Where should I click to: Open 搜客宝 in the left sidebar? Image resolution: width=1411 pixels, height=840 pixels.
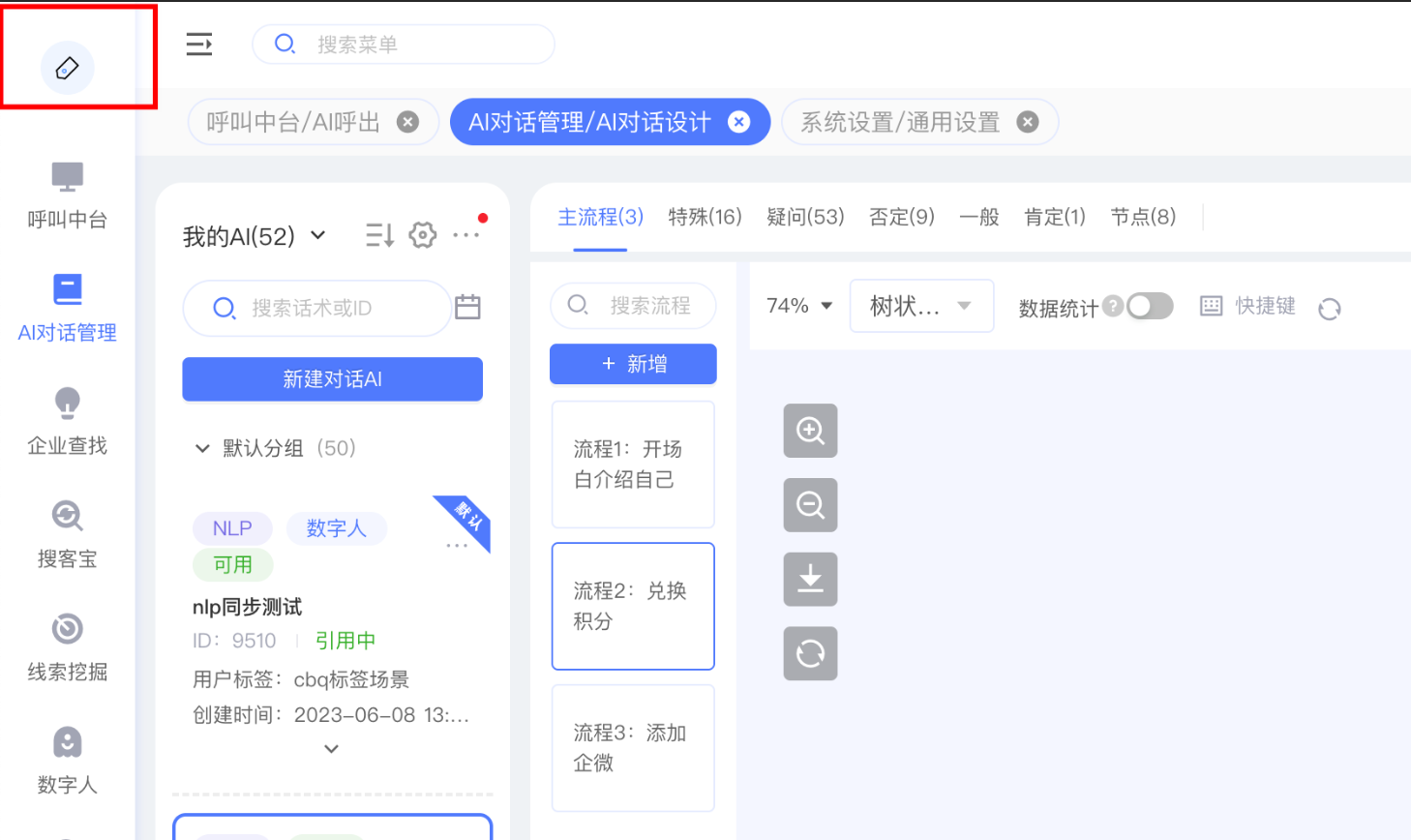coord(67,534)
